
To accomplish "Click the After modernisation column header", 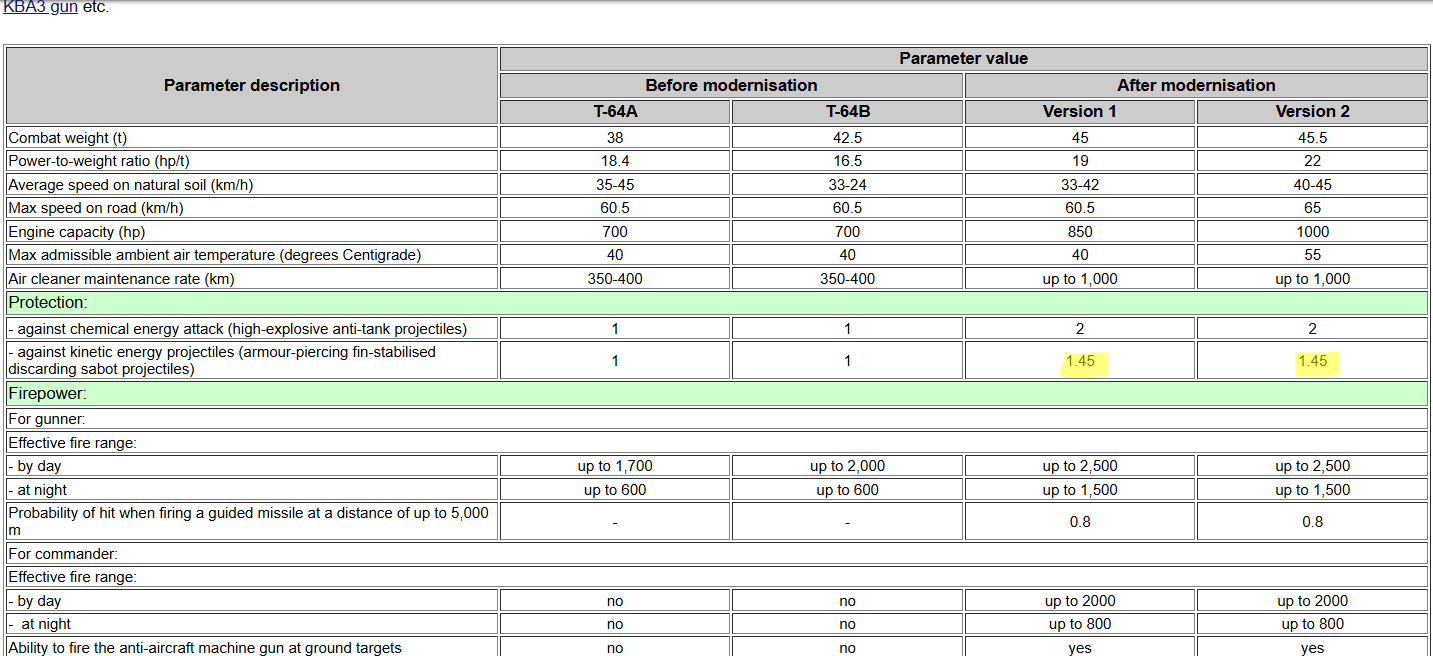I will (x=1195, y=86).
